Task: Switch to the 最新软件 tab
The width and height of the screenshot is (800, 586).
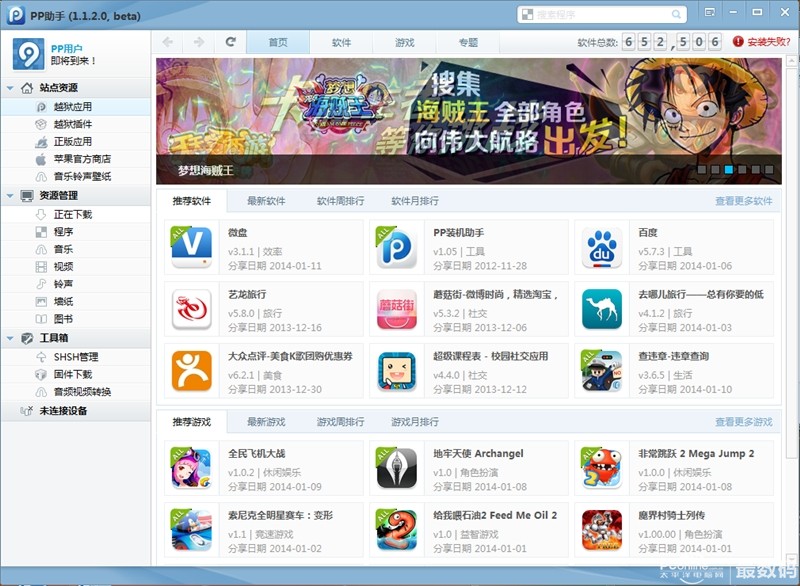Action: tap(266, 200)
